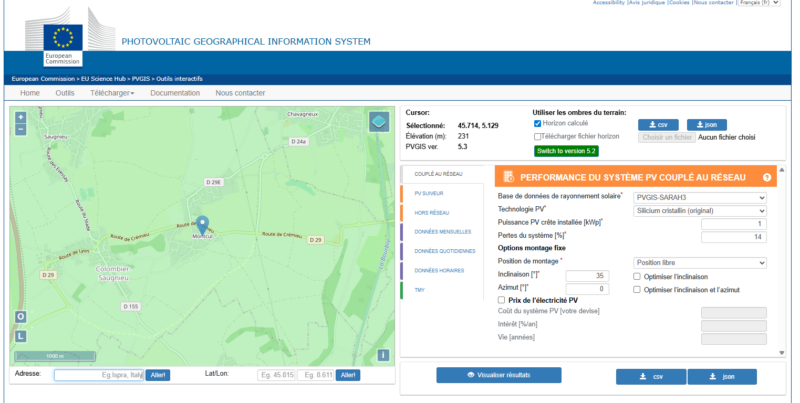Enable Optimiser l'inclinaison checkbox
The width and height of the screenshot is (800, 403).
(x=637, y=276)
